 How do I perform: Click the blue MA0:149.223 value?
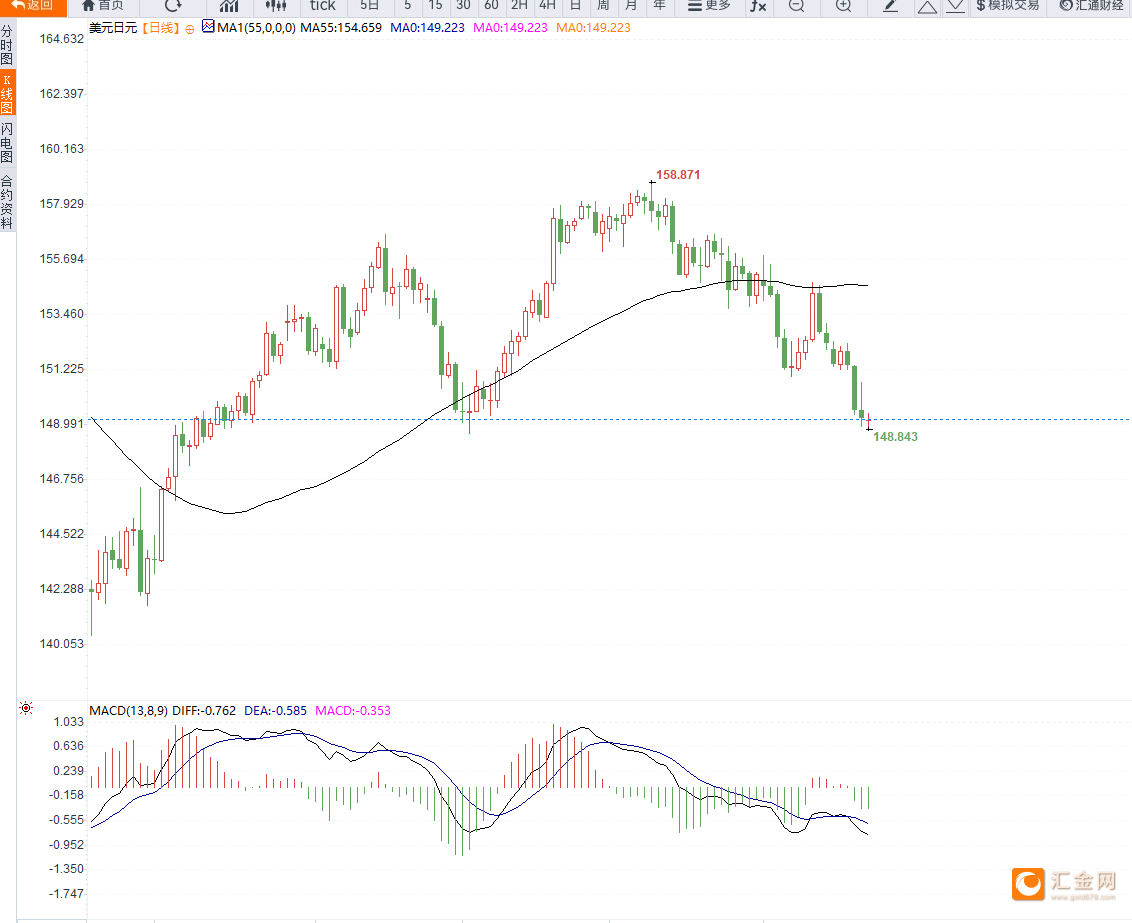[427, 27]
